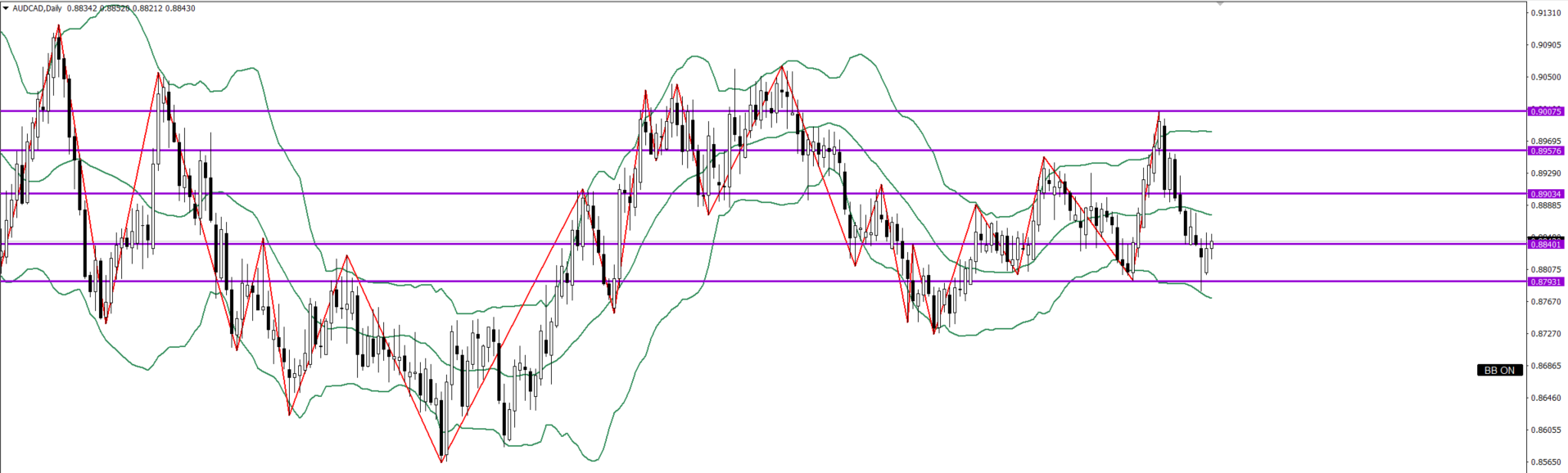The height and width of the screenshot is (473, 1568).
Task: Toggle the BB ON button
Action: pyautogui.click(x=1499, y=371)
